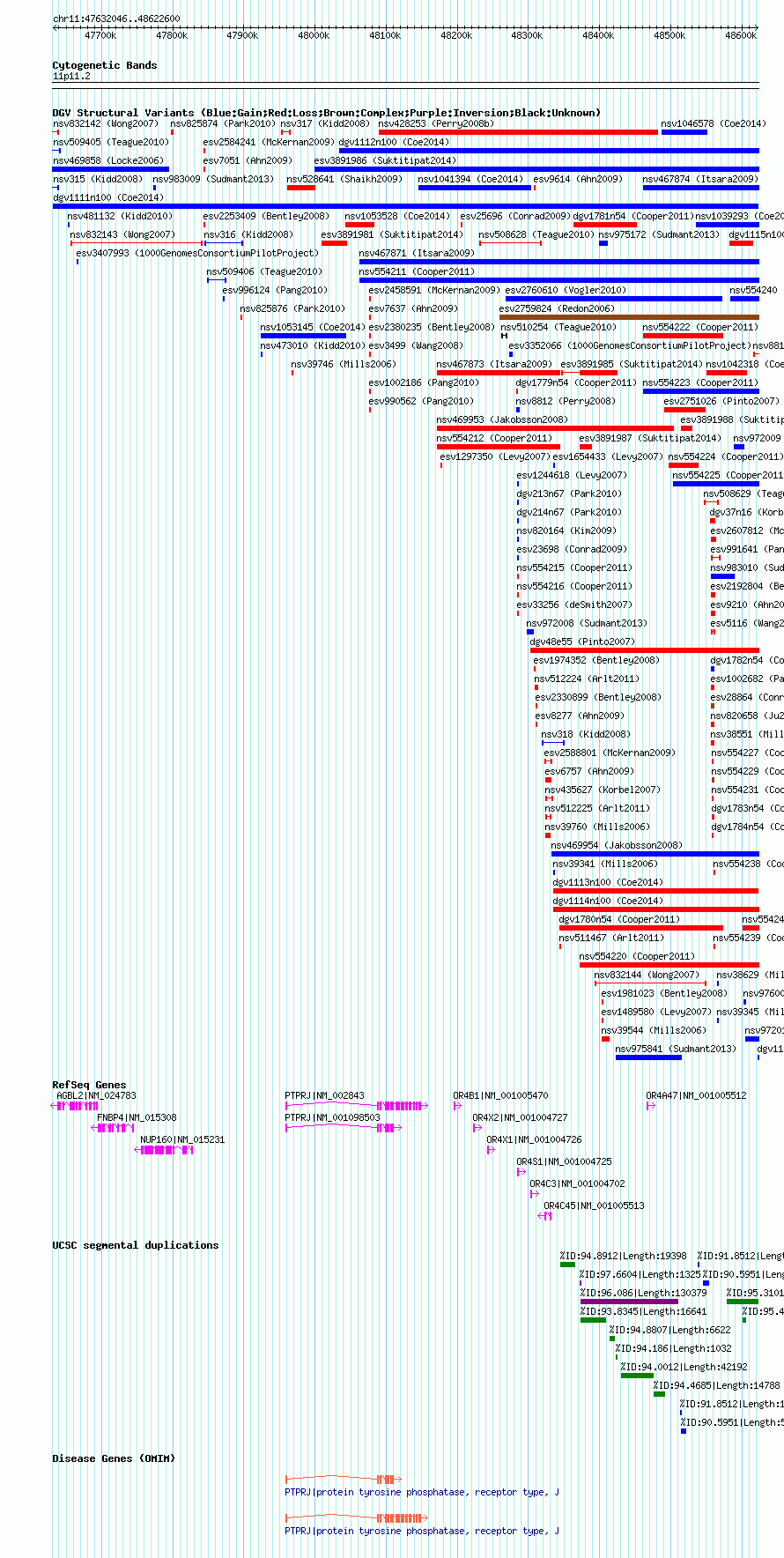
Task: Select duplication %ID:94.8912|Length:19398
Action: pyautogui.click(x=623, y=1256)
